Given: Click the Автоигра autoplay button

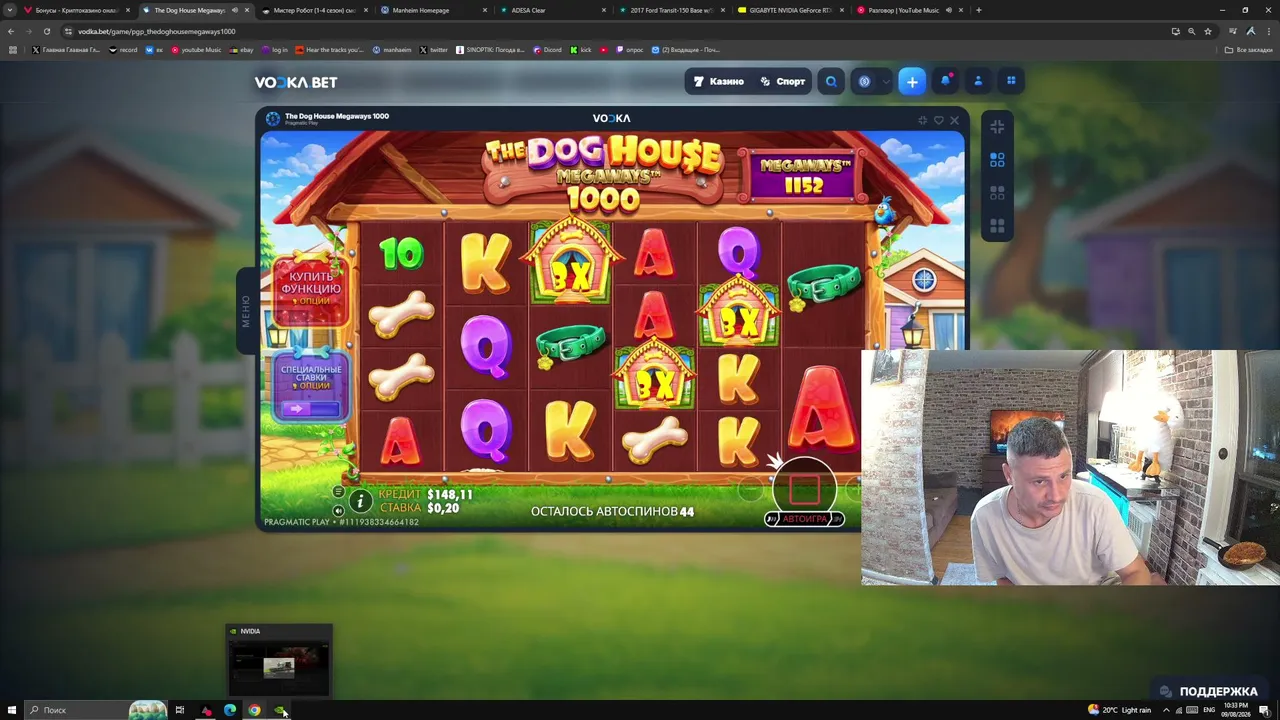Looking at the screenshot, I should [x=804, y=519].
